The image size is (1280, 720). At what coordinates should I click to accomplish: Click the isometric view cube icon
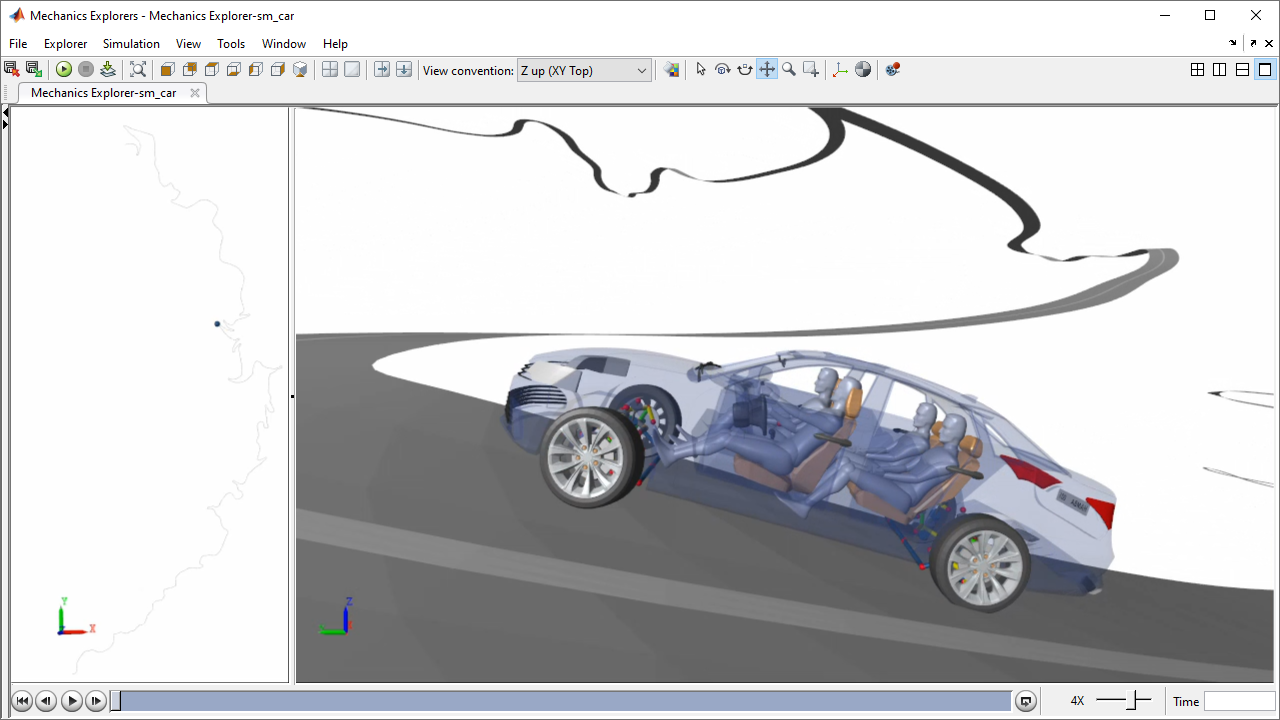(x=300, y=69)
